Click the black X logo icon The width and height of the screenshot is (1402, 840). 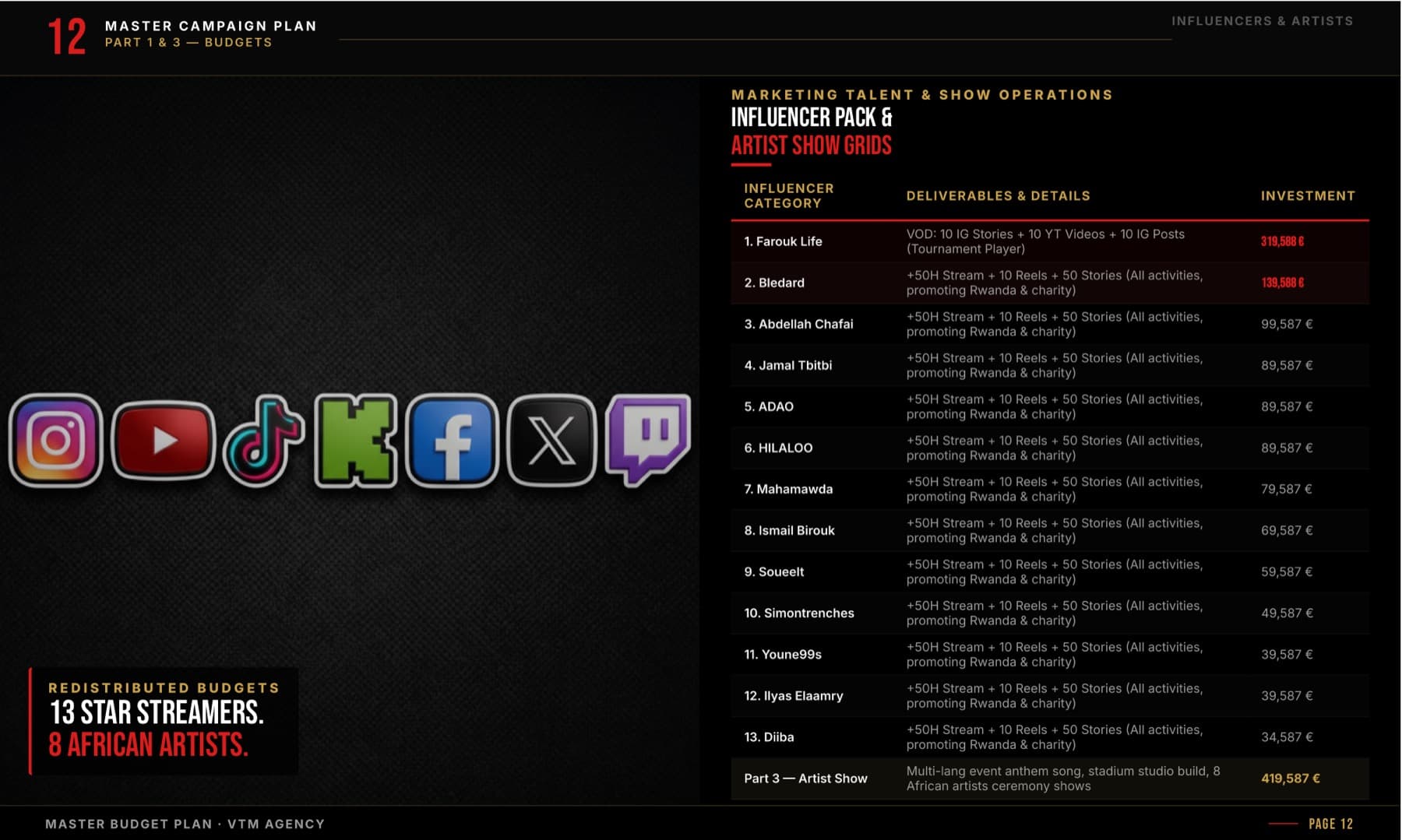(552, 441)
